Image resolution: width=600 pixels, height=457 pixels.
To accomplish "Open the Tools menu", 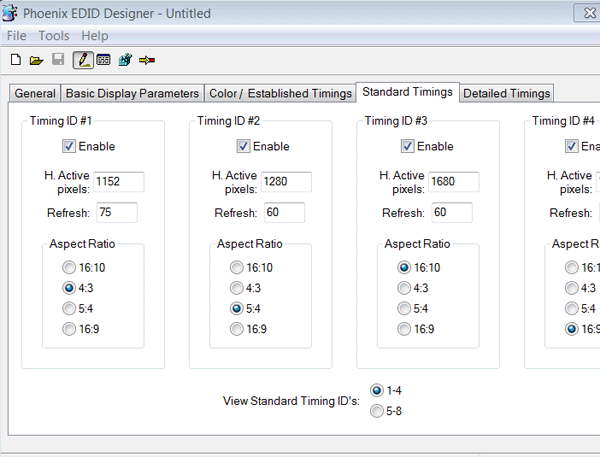I will tap(54, 36).
